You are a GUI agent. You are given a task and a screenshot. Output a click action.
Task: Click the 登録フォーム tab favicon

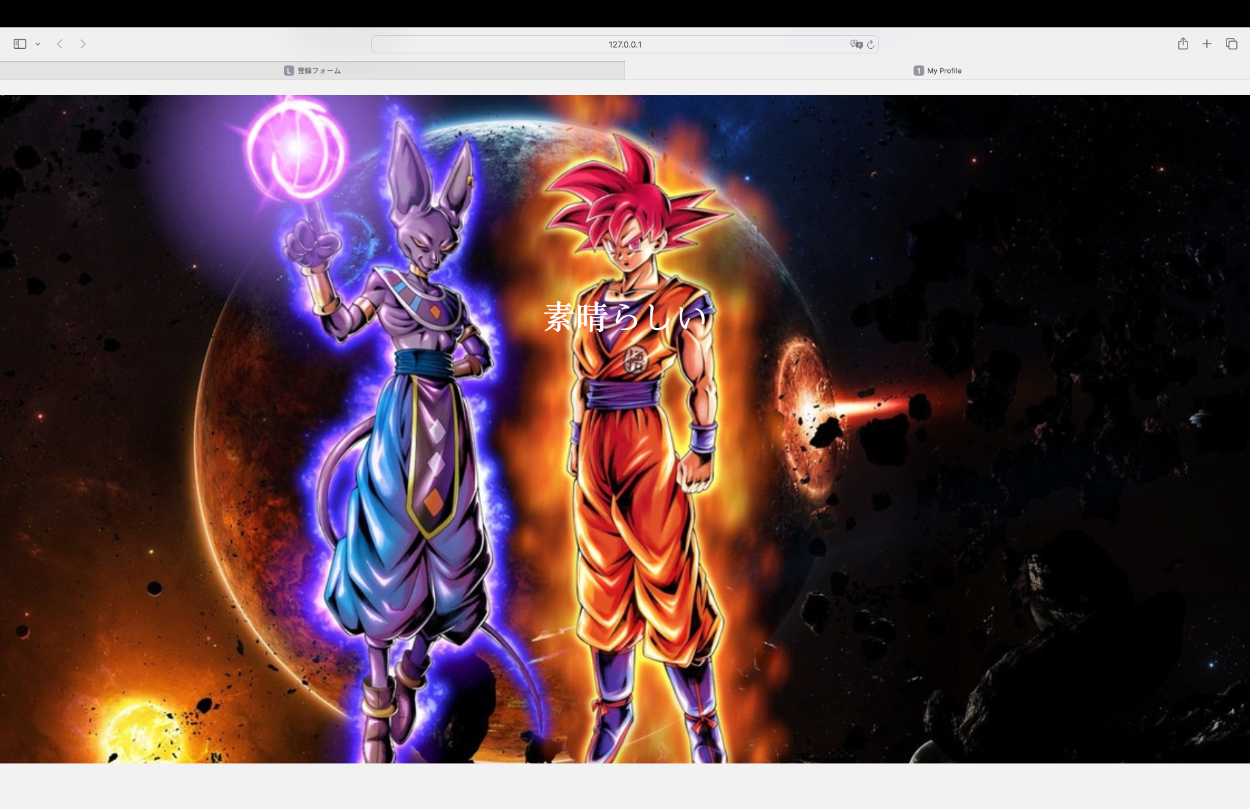(289, 71)
